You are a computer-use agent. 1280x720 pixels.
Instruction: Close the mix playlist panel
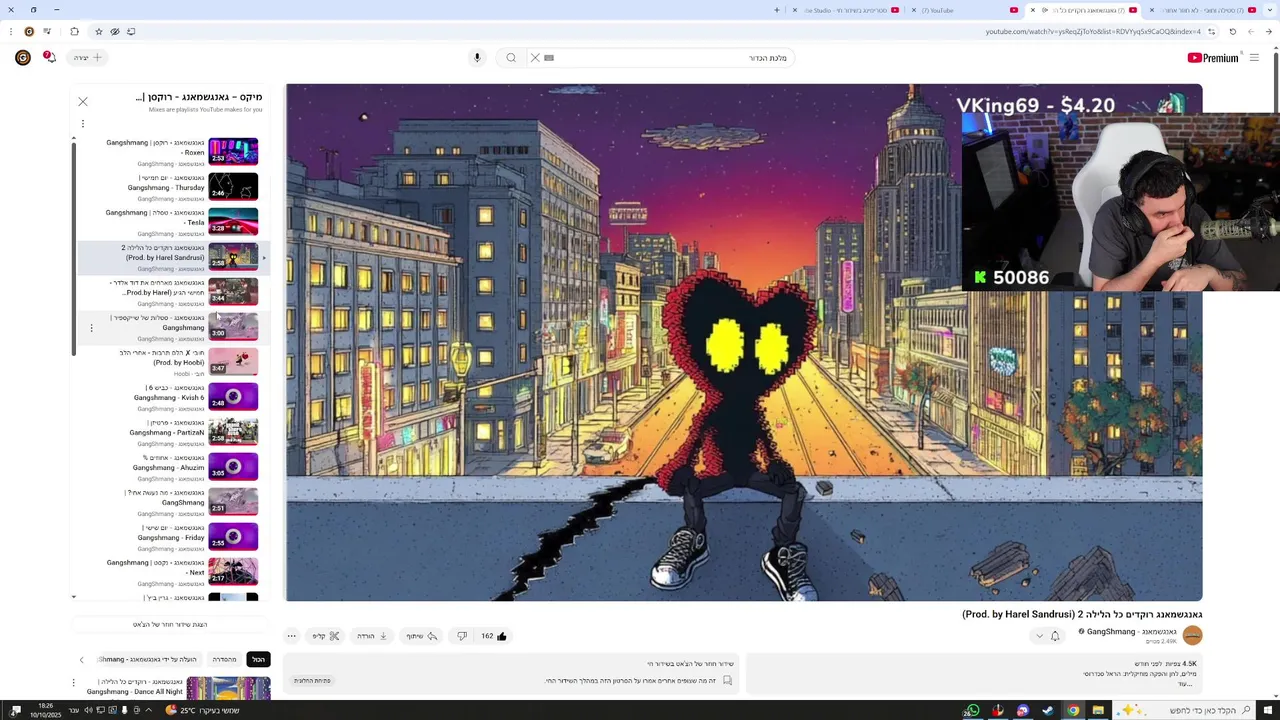pos(83,102)
